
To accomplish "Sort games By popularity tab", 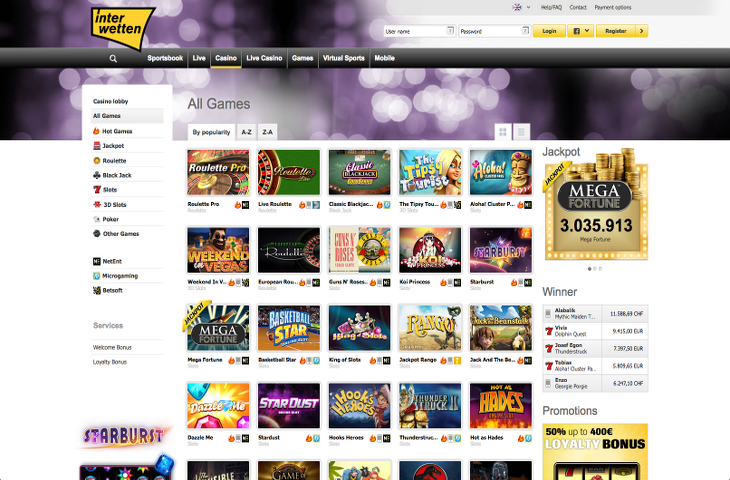I will (211, 132).
